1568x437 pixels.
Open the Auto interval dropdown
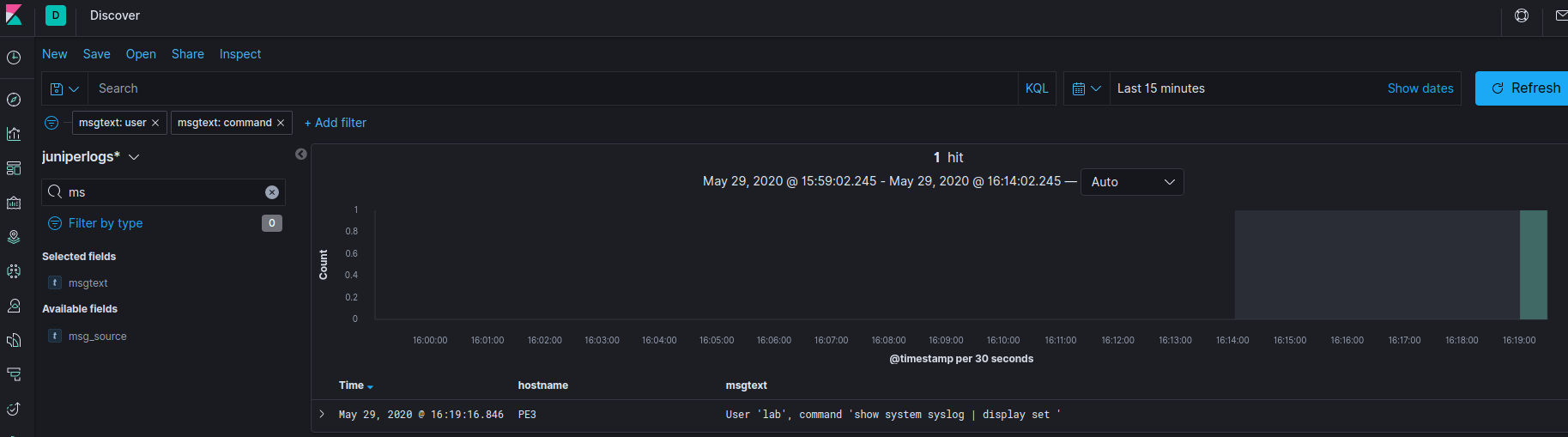coord(1132,182)
